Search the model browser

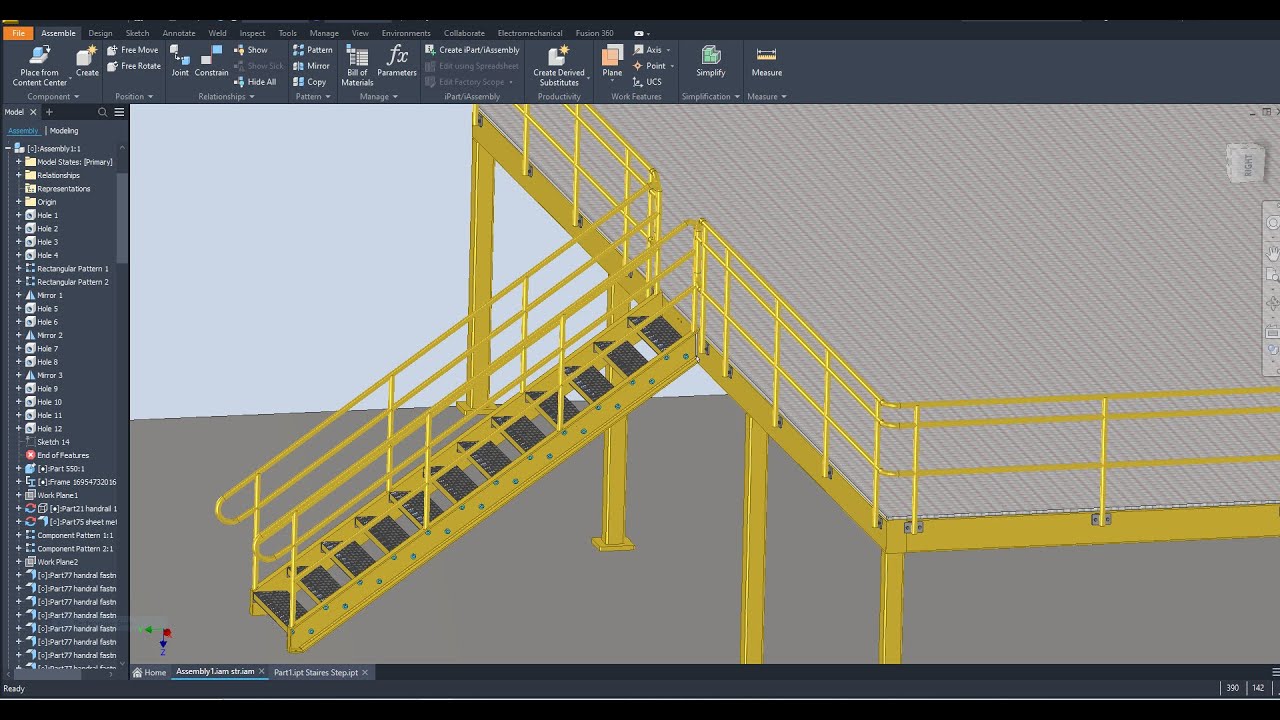coord(103,112)
